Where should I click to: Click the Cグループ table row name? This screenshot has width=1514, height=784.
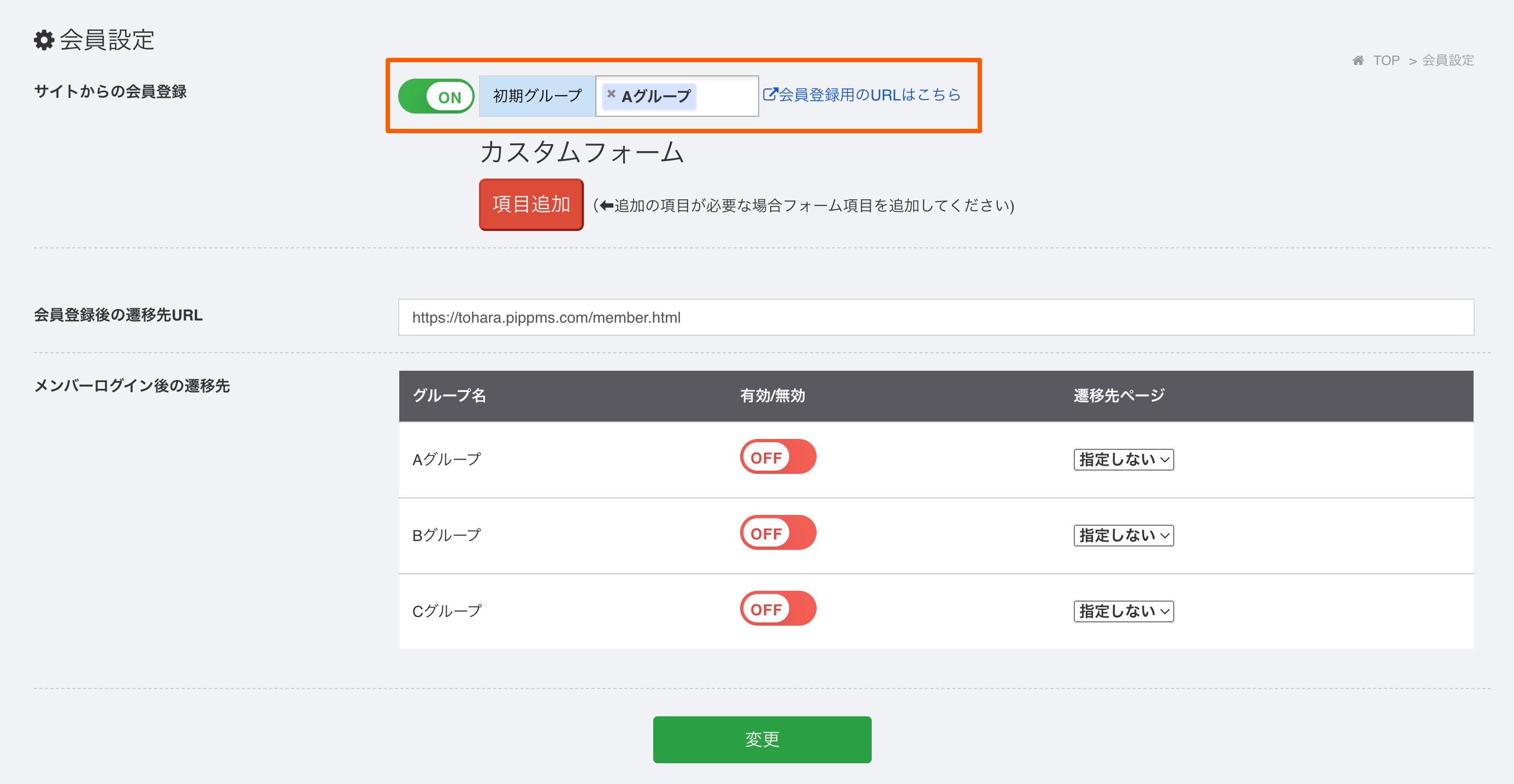447,610
